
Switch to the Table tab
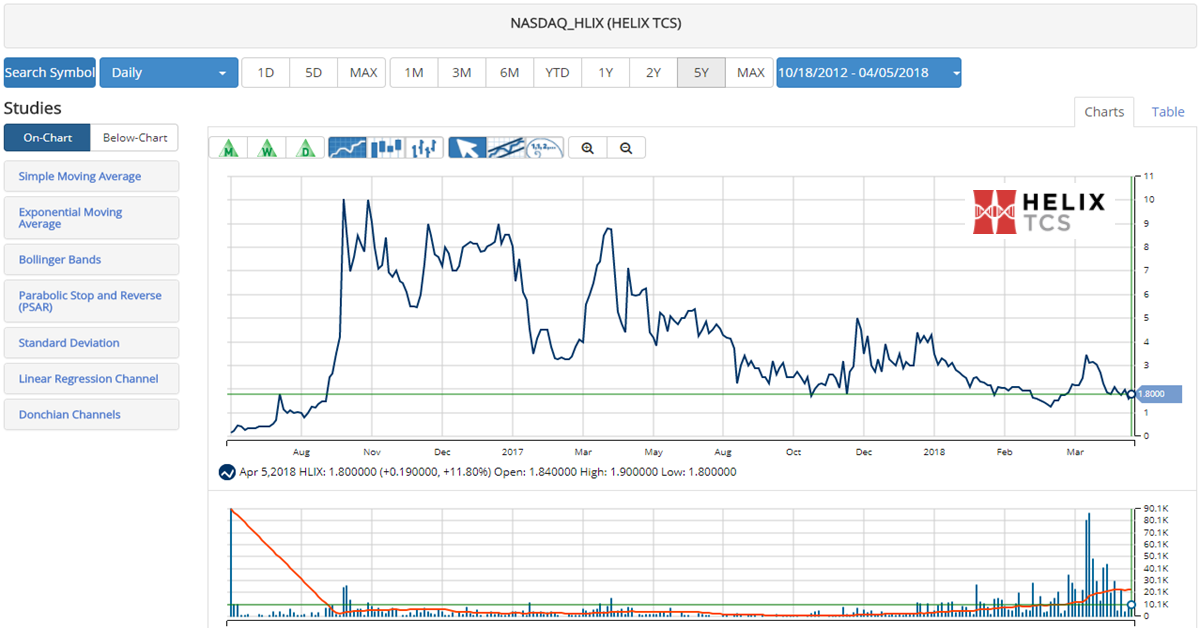point(1167,112)
